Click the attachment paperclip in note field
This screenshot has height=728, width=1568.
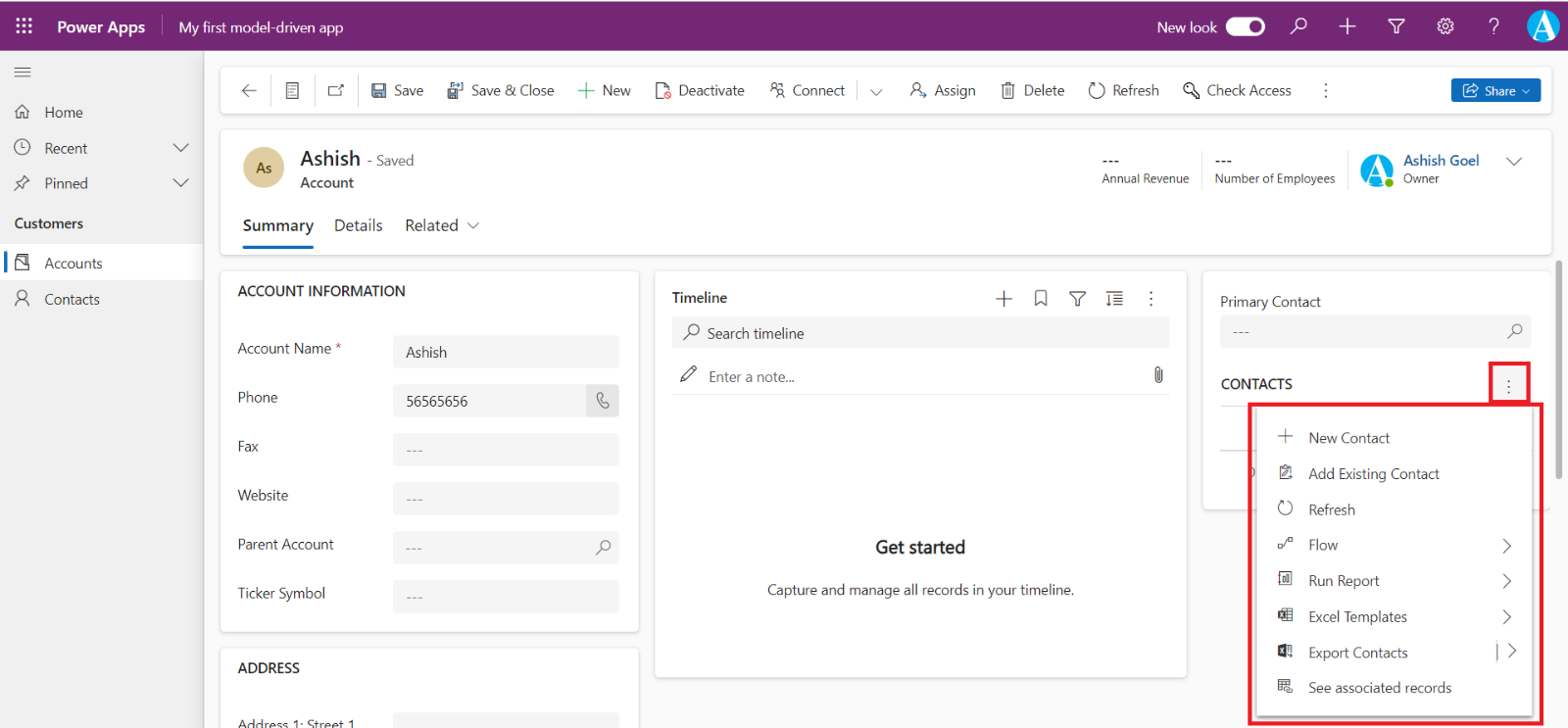pyautogui.click(x=1158, y=375)
